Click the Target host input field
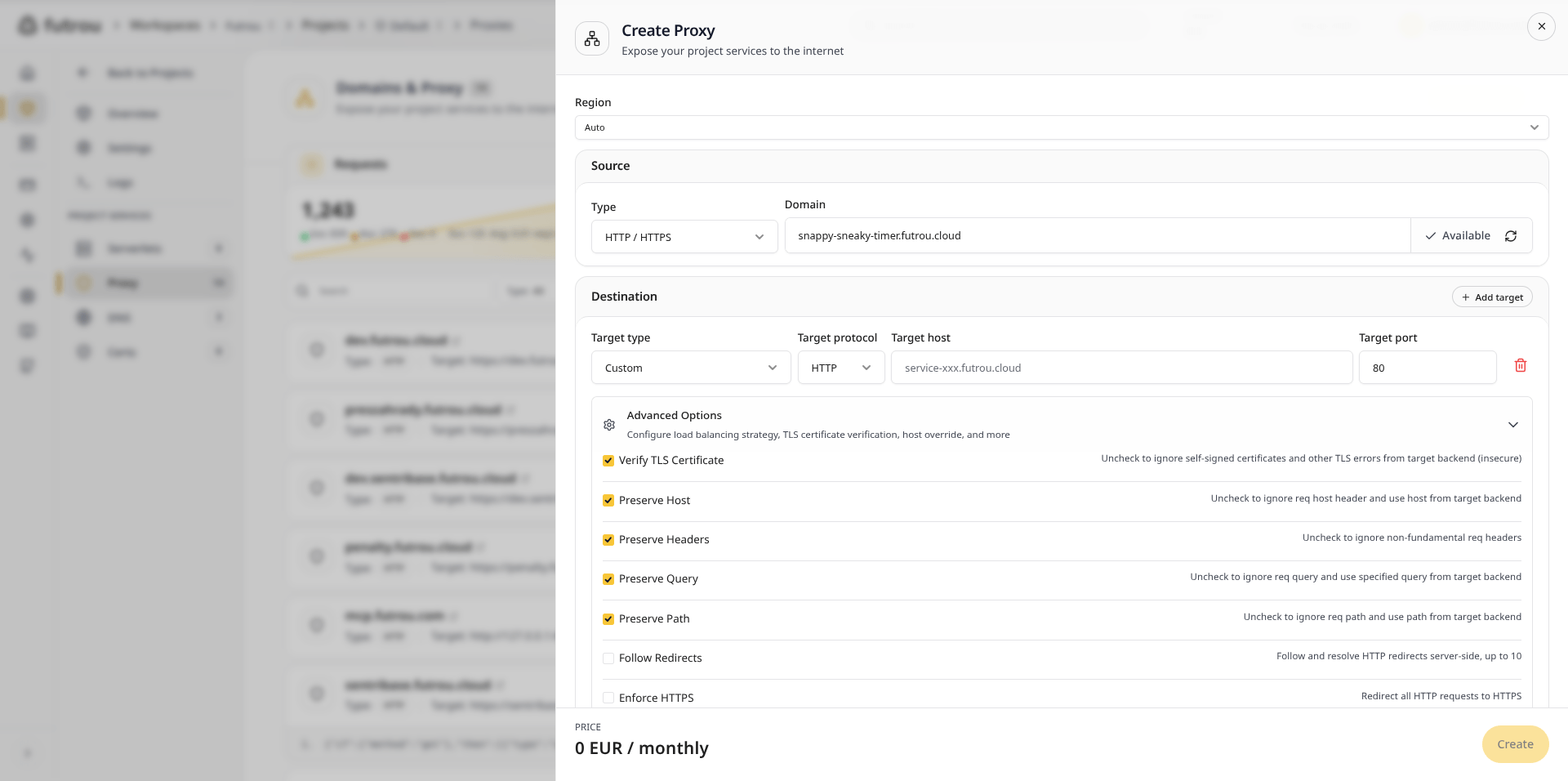This screenshot has height=781, width=1568. tap(1121, 368)
